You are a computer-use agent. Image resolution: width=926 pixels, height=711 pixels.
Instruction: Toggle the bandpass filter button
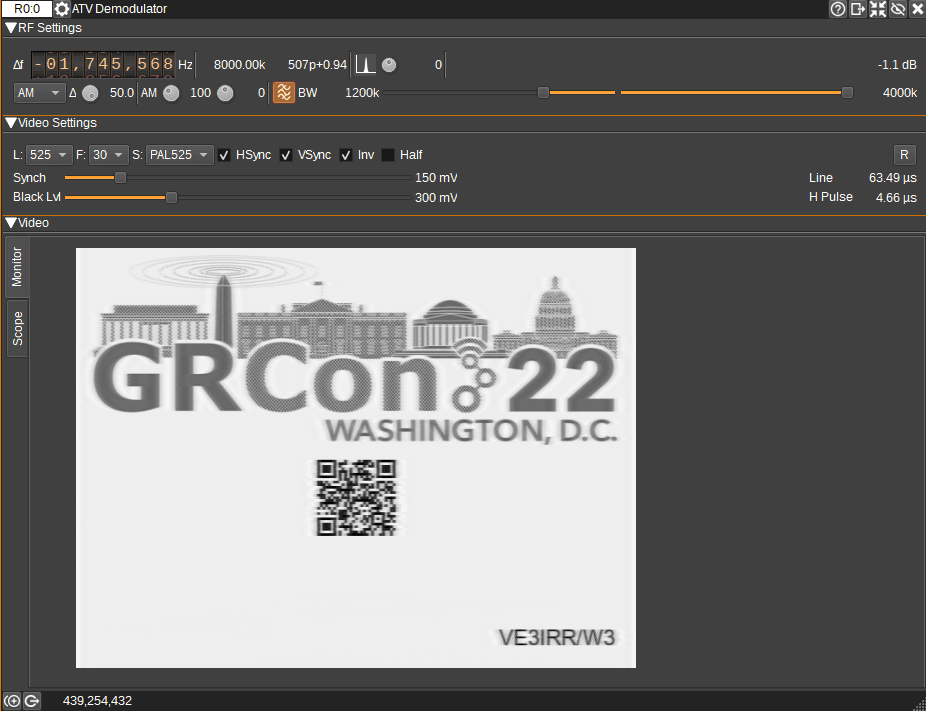coord(284,93)
